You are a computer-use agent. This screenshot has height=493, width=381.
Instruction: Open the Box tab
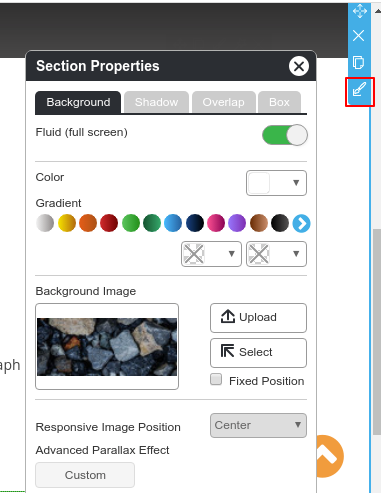point(279,102)
